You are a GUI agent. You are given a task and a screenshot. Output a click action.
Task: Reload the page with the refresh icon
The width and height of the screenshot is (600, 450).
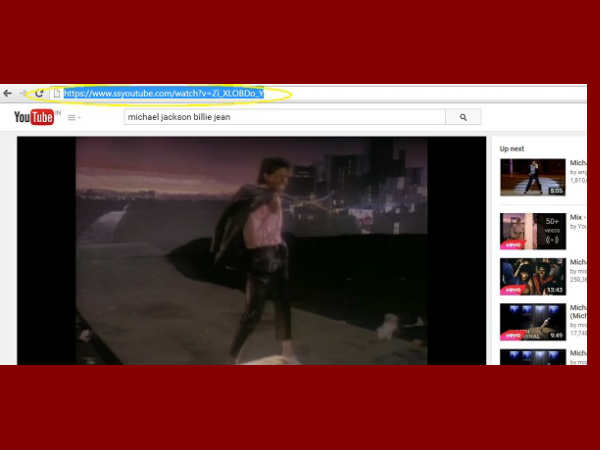tap(39, 93)
